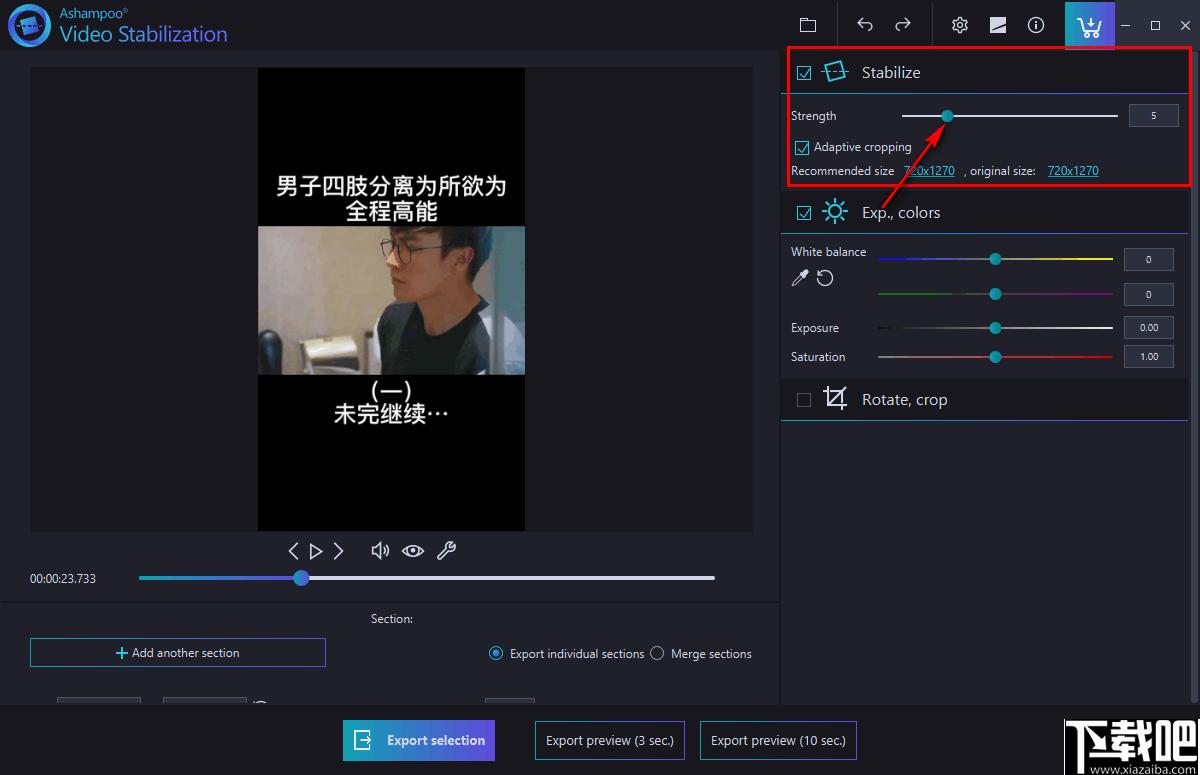Click the Exposure slider handle
This screenshot has height=775, width=1200.
(x=995, y=328)
